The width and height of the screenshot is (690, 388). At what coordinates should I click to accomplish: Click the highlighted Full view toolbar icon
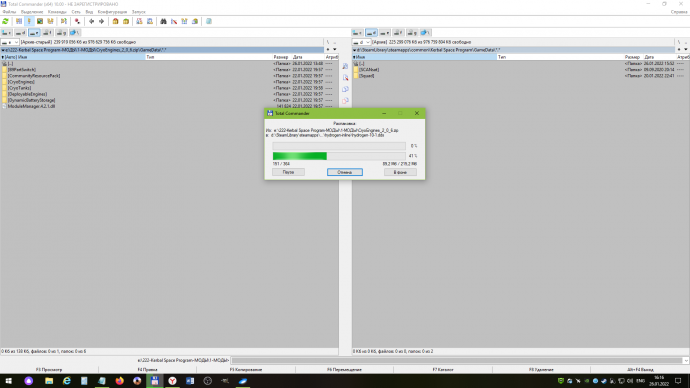point(29,21)
